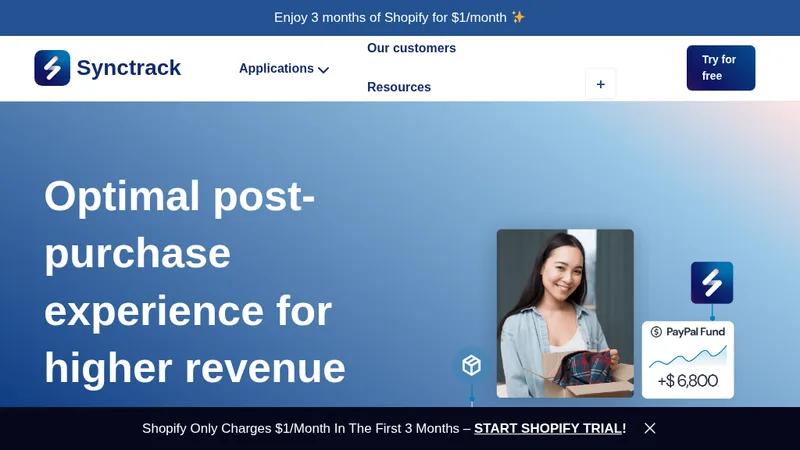800x450 pixels.
Task: Click the package box icon in hero
Action: click(471, 365)
